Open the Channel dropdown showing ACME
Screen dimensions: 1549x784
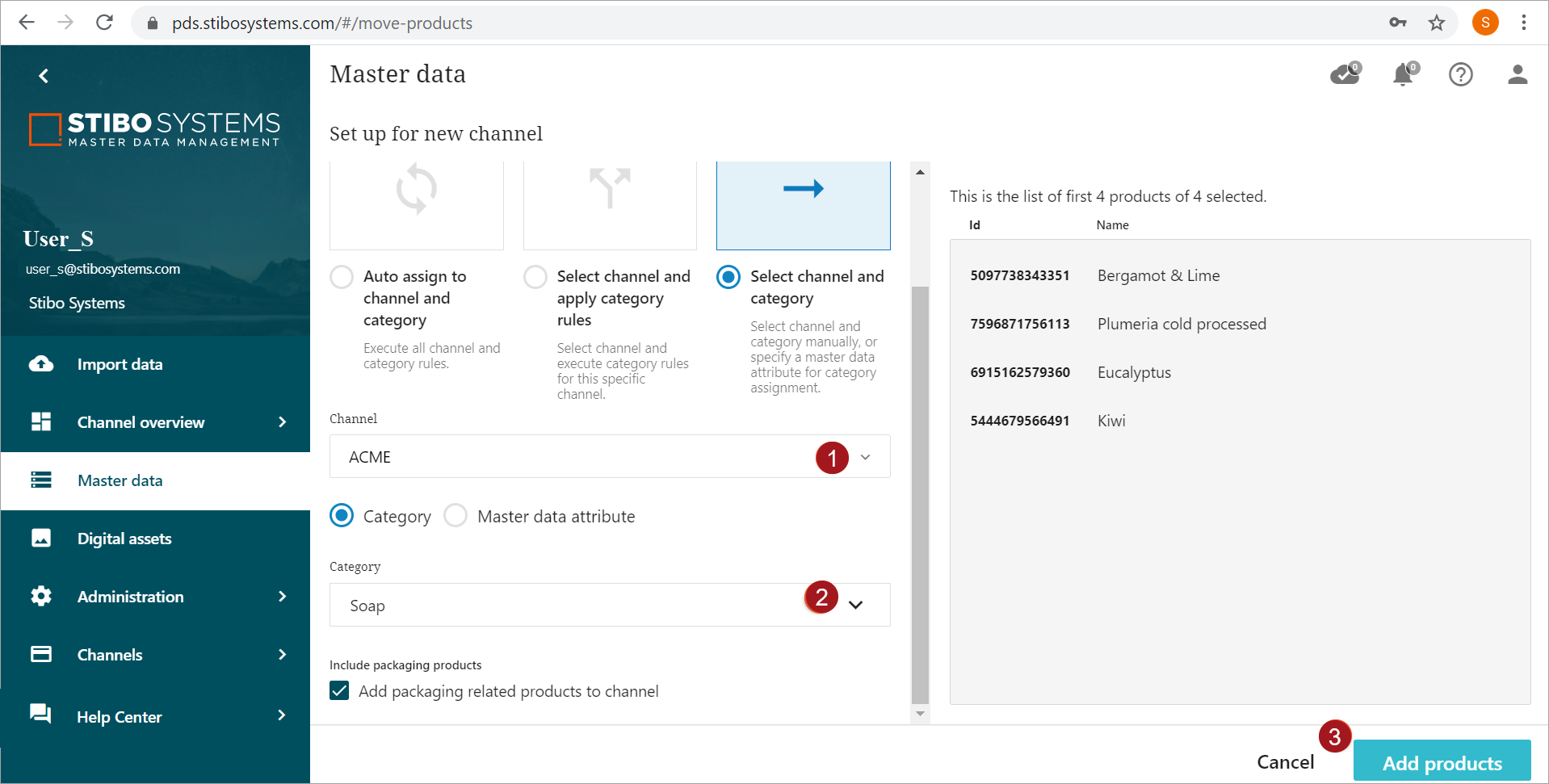(x=865, y=457)
